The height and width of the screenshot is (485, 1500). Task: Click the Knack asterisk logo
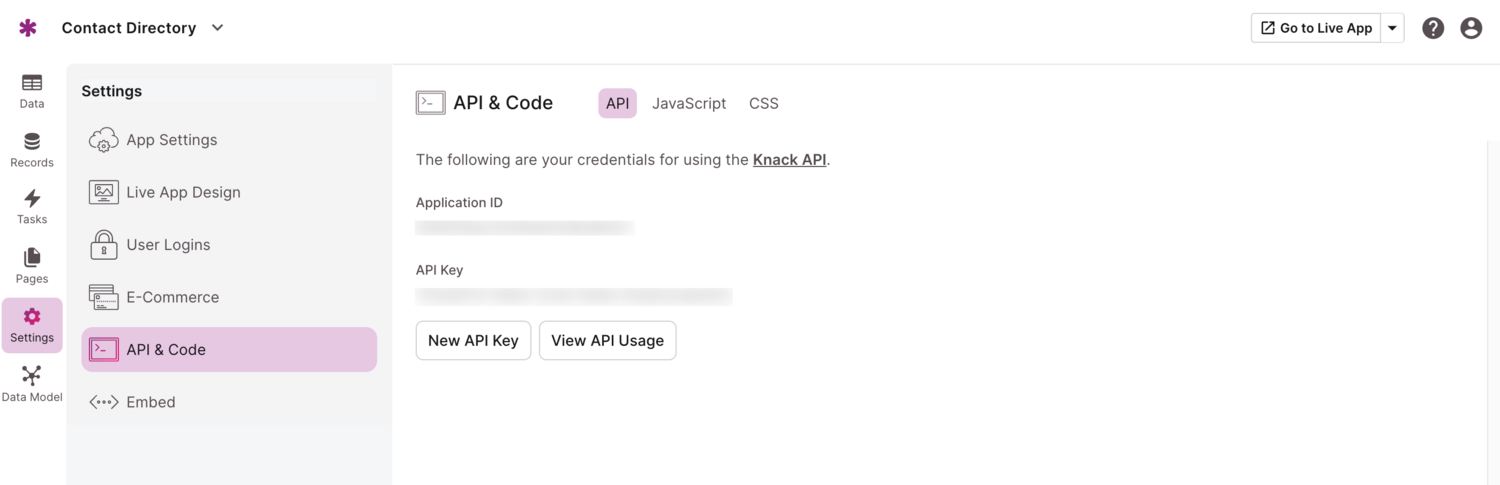coord(28,28)
